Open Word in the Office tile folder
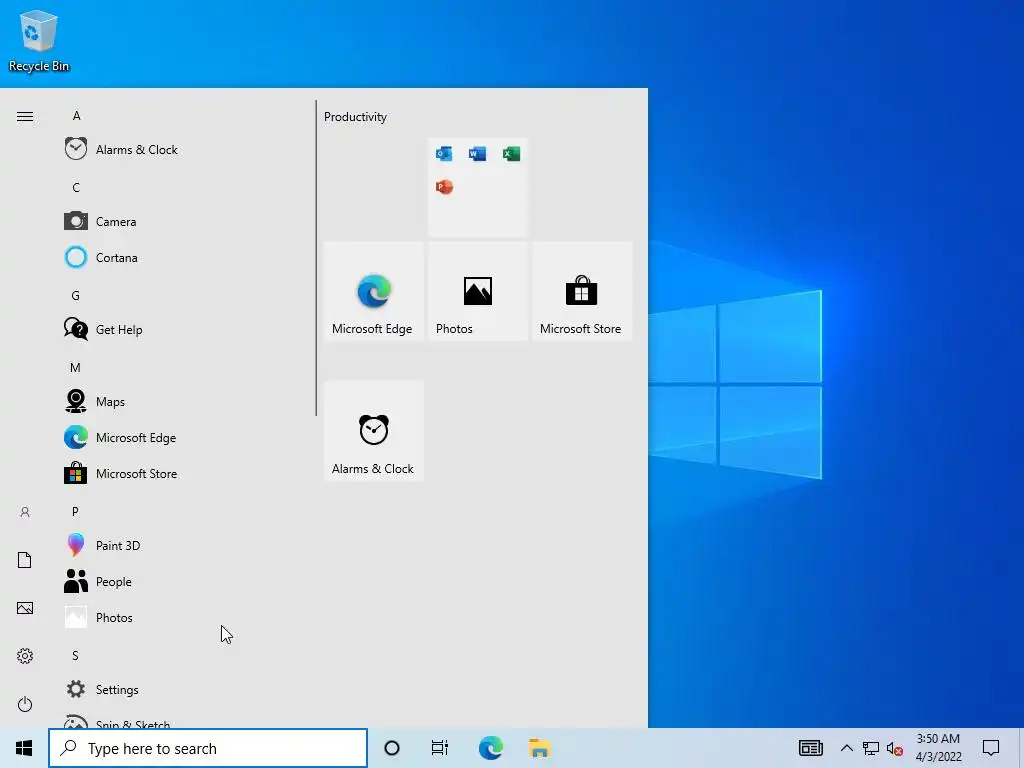This screenshot has width=1024, height=768. [477, 153]
